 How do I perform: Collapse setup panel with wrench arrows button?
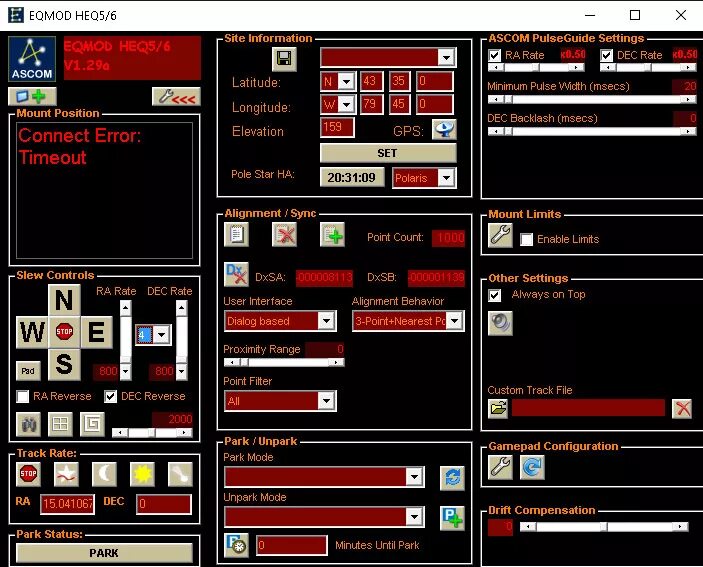pyautogui.click(x=176, y=96)
